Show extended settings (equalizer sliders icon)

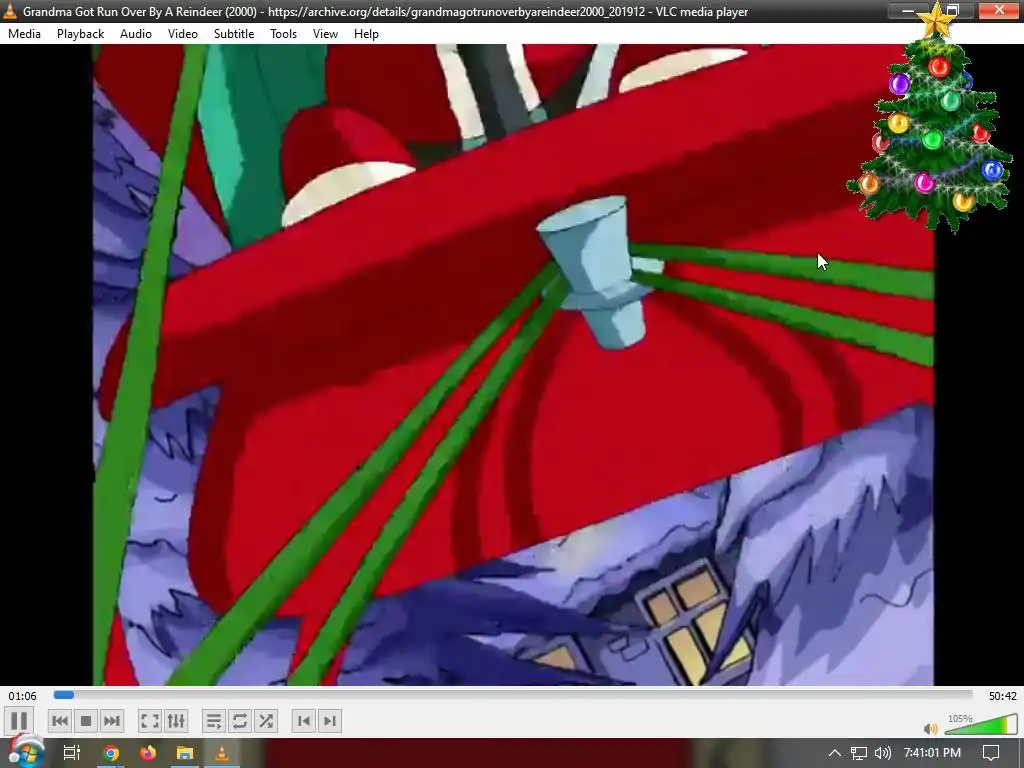176,721
